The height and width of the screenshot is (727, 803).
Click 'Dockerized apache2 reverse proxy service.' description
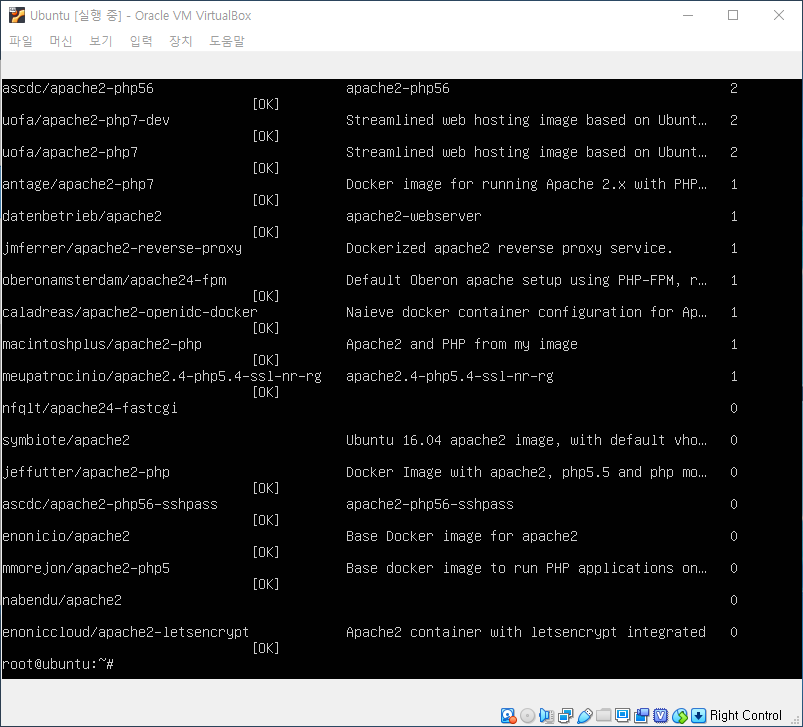[510, 248]
